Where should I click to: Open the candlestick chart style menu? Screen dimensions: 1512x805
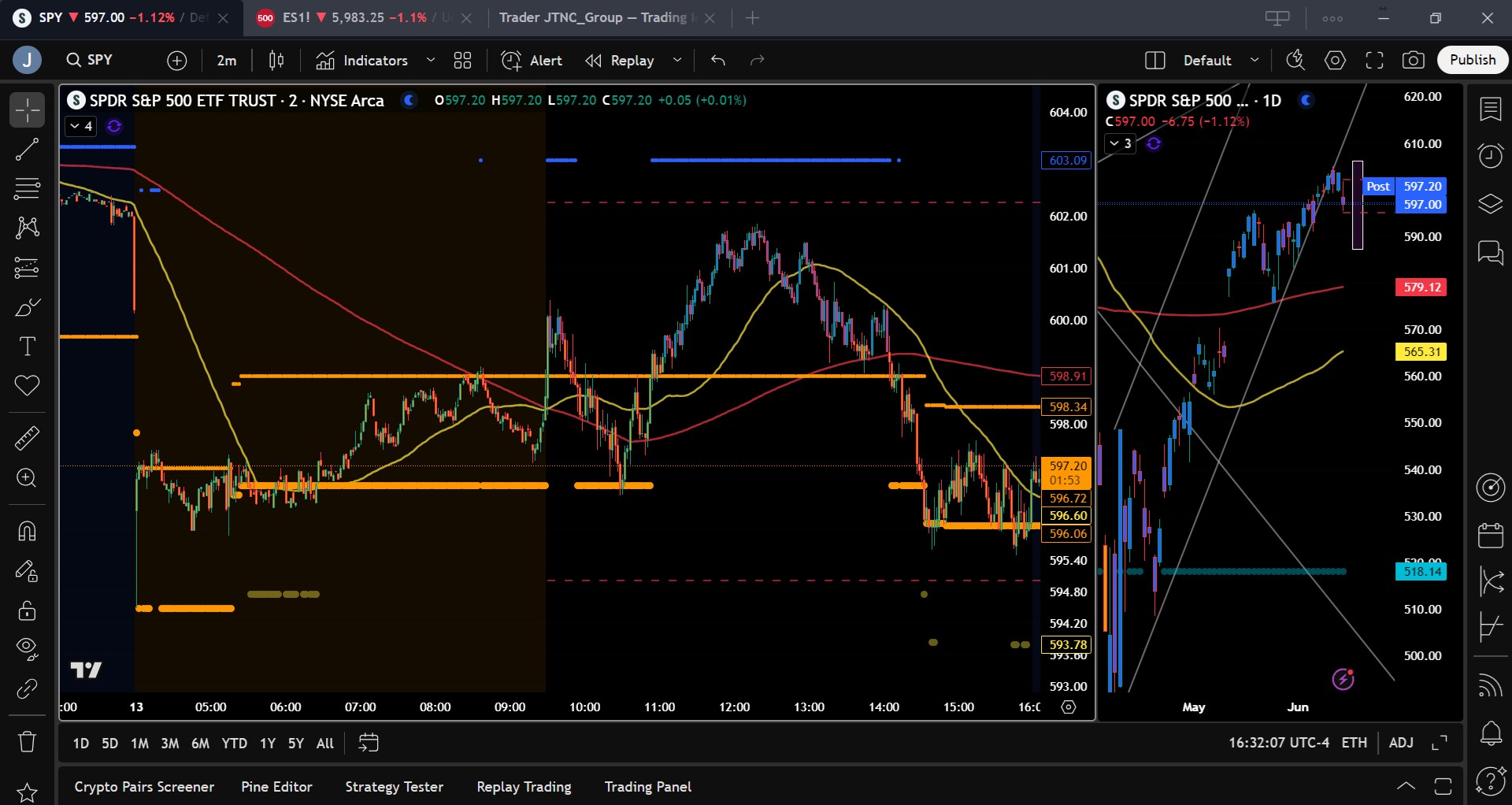coord(276,60)
